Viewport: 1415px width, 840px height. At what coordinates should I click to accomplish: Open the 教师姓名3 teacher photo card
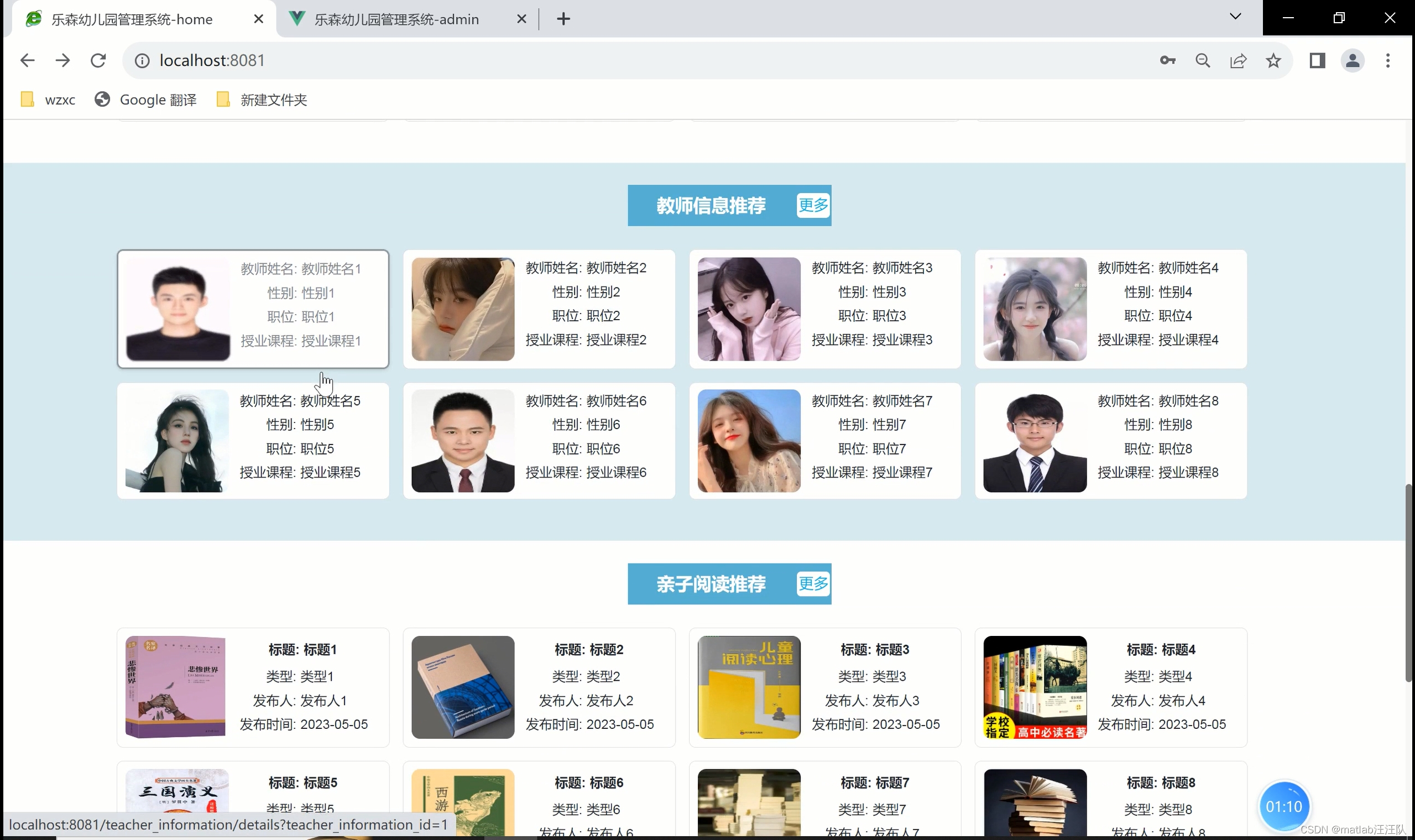click(x=748, y=309)
